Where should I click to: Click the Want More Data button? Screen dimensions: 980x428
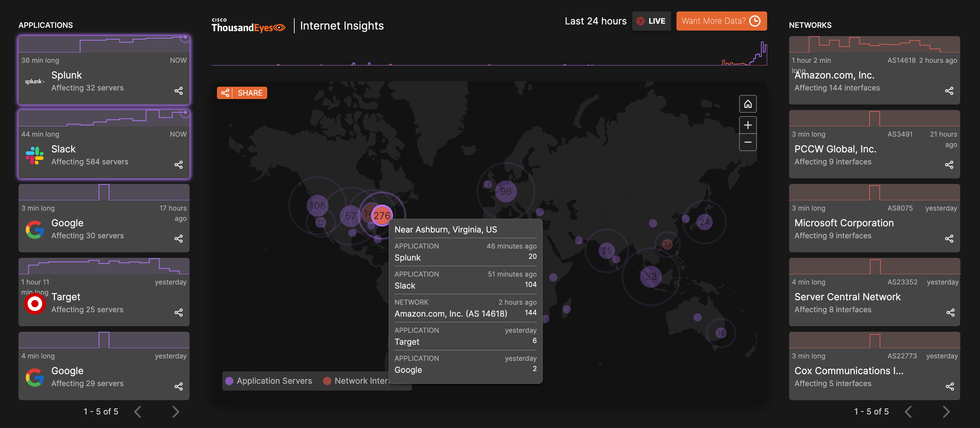coord(721,21)
